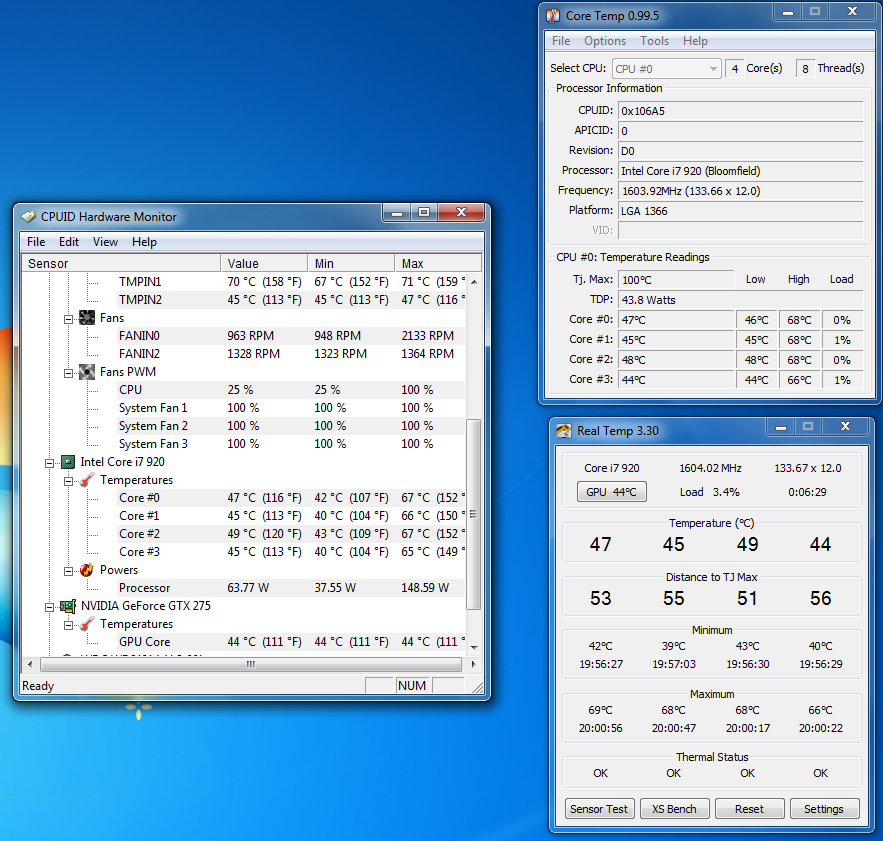Click the GPU 44°C button in Real Temp
Screen dimensions: 883x841
pyautogui.click(x=612, y=492)
